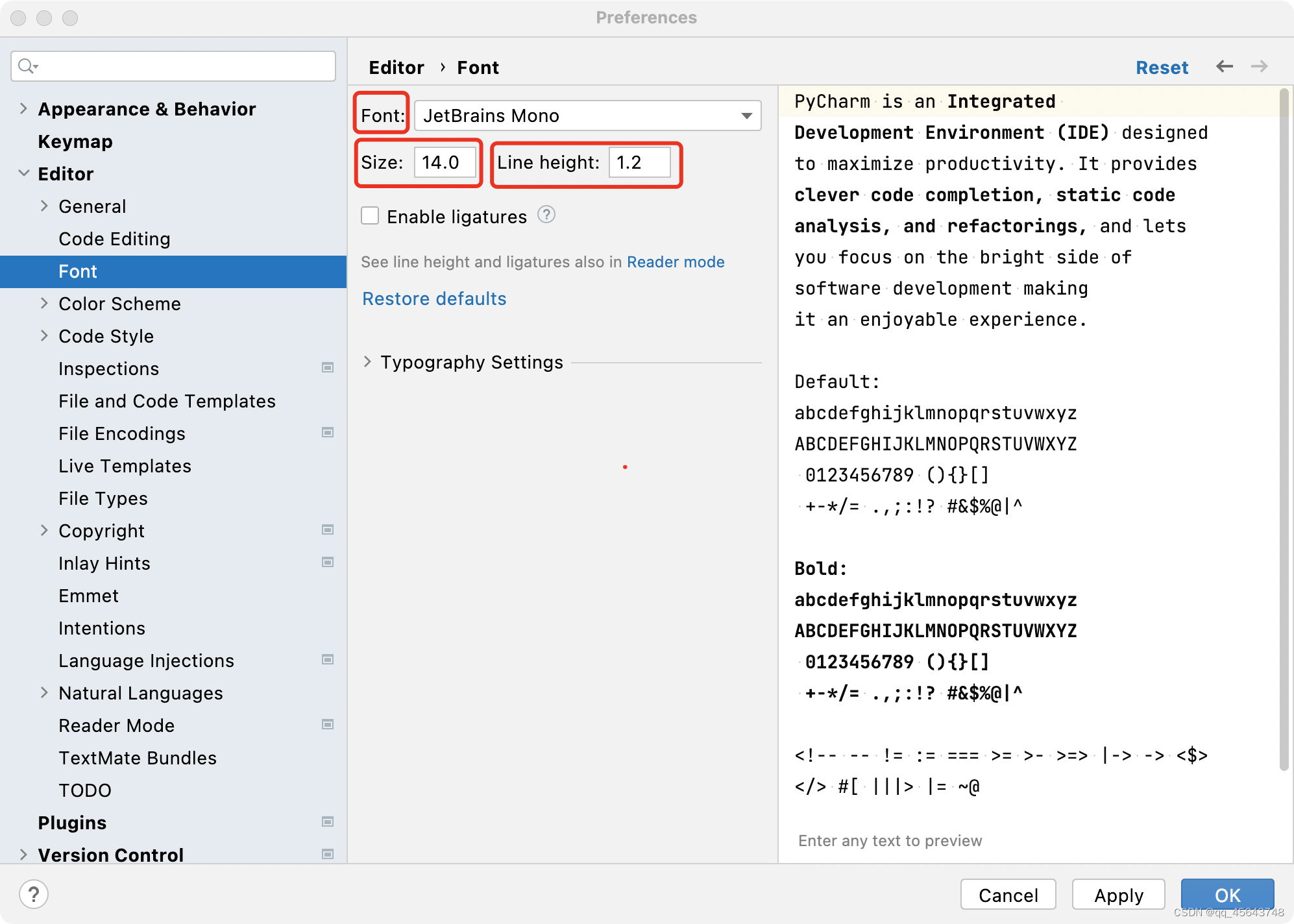
Task: Click Restore defaults link
Action: tap(434, 298)
